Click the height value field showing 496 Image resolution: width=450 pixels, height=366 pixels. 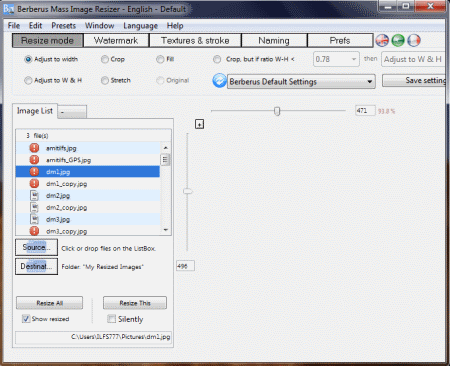click(x=185, y=266)
